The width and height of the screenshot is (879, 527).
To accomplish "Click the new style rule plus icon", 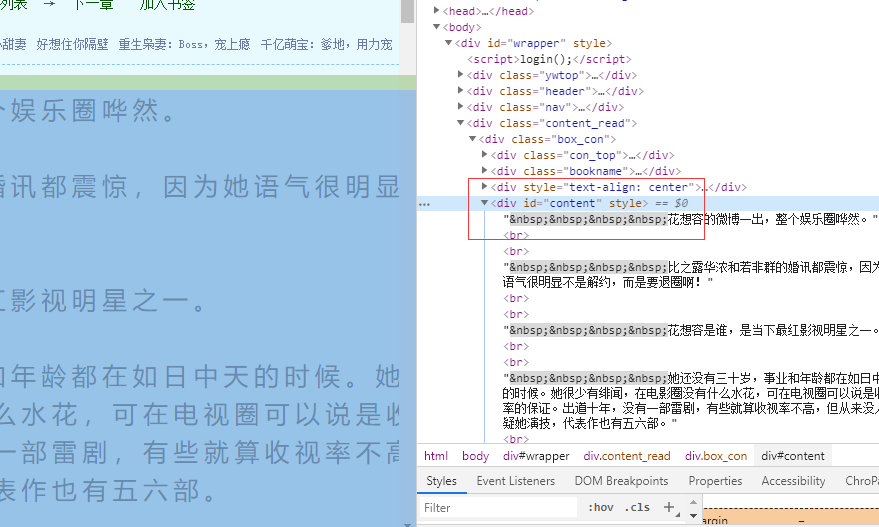I will click(669, 507).
